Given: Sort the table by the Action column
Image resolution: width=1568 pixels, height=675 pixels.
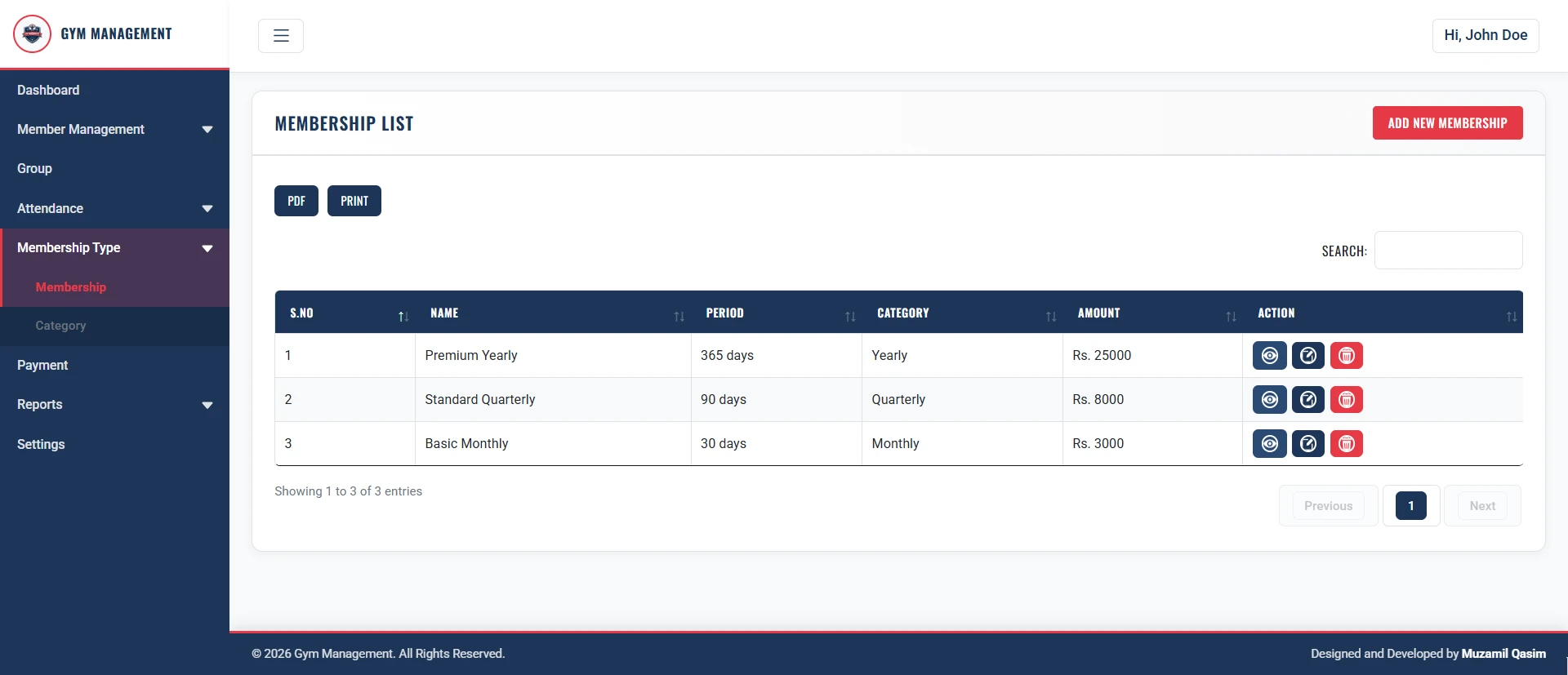Looking at the screenshot, I should pyautogui.click(x=1383, y=313).
